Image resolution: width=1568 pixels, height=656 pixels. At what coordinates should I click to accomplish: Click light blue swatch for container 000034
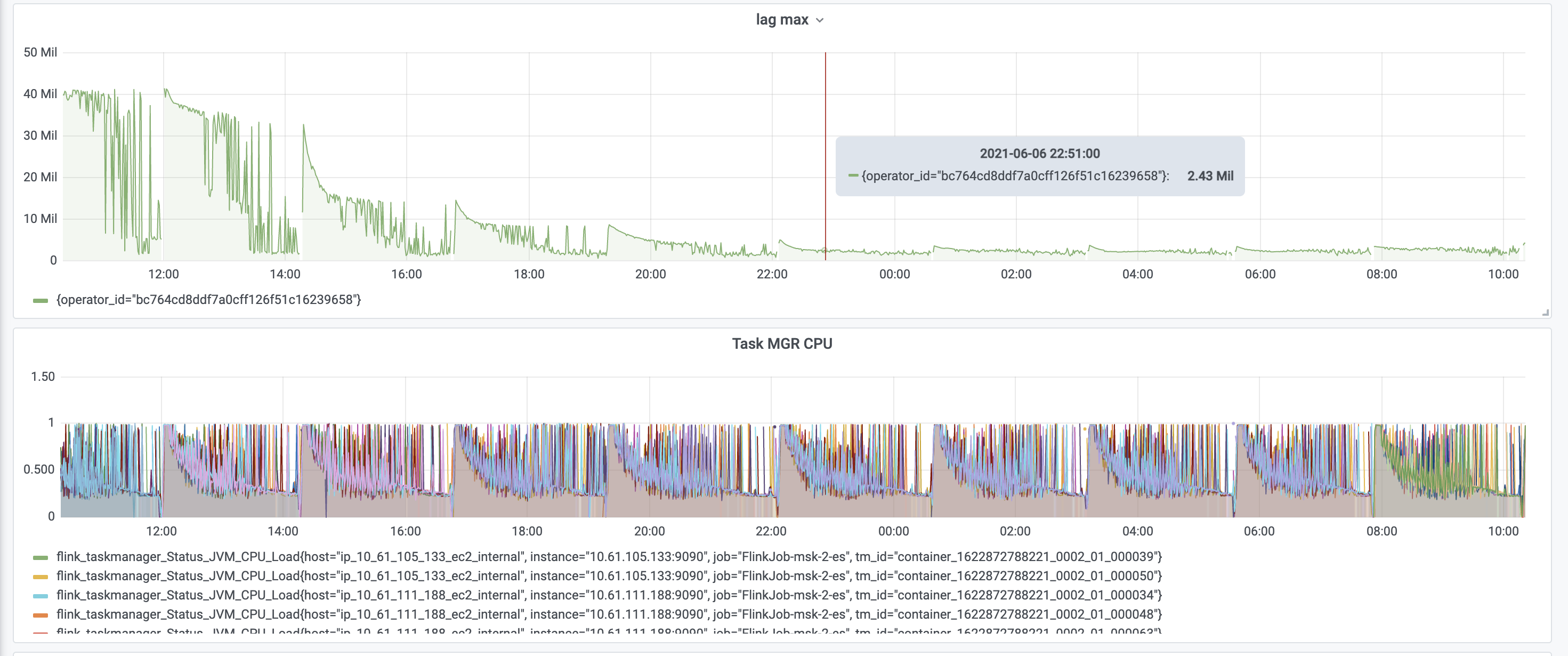pos(40,596)
